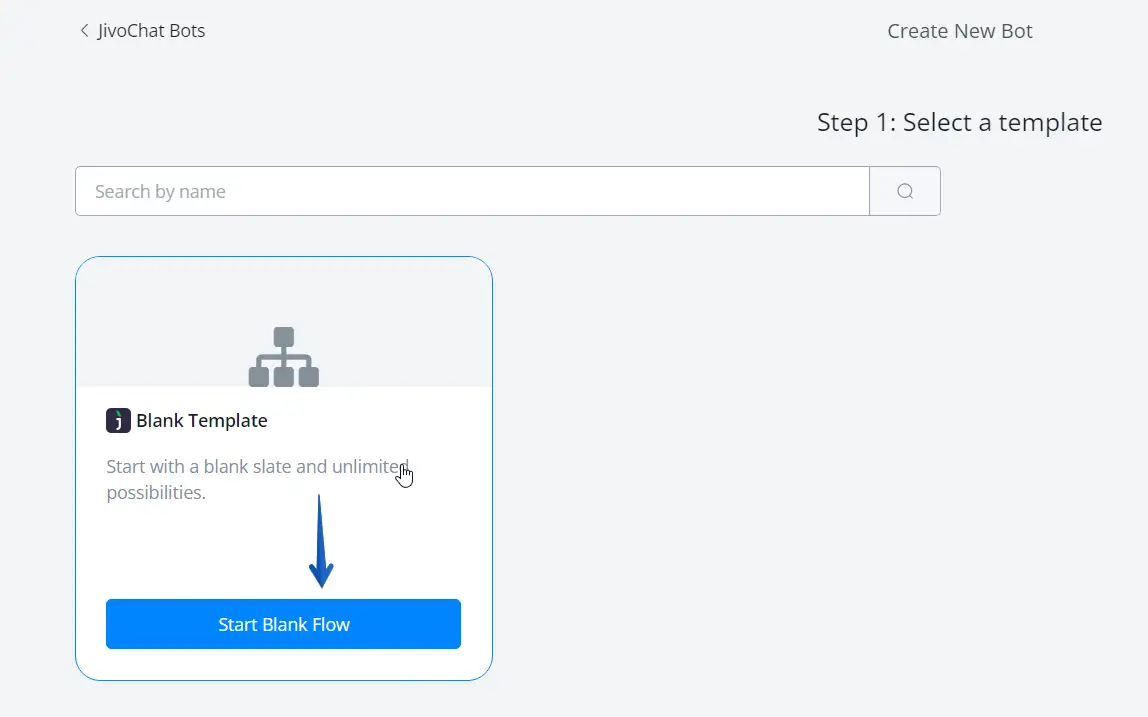Image resolution: width=1148 pixels, height=717 pixels.
Task: Click the word "possibilities." in the card
Action: click(x=156, y=493)
